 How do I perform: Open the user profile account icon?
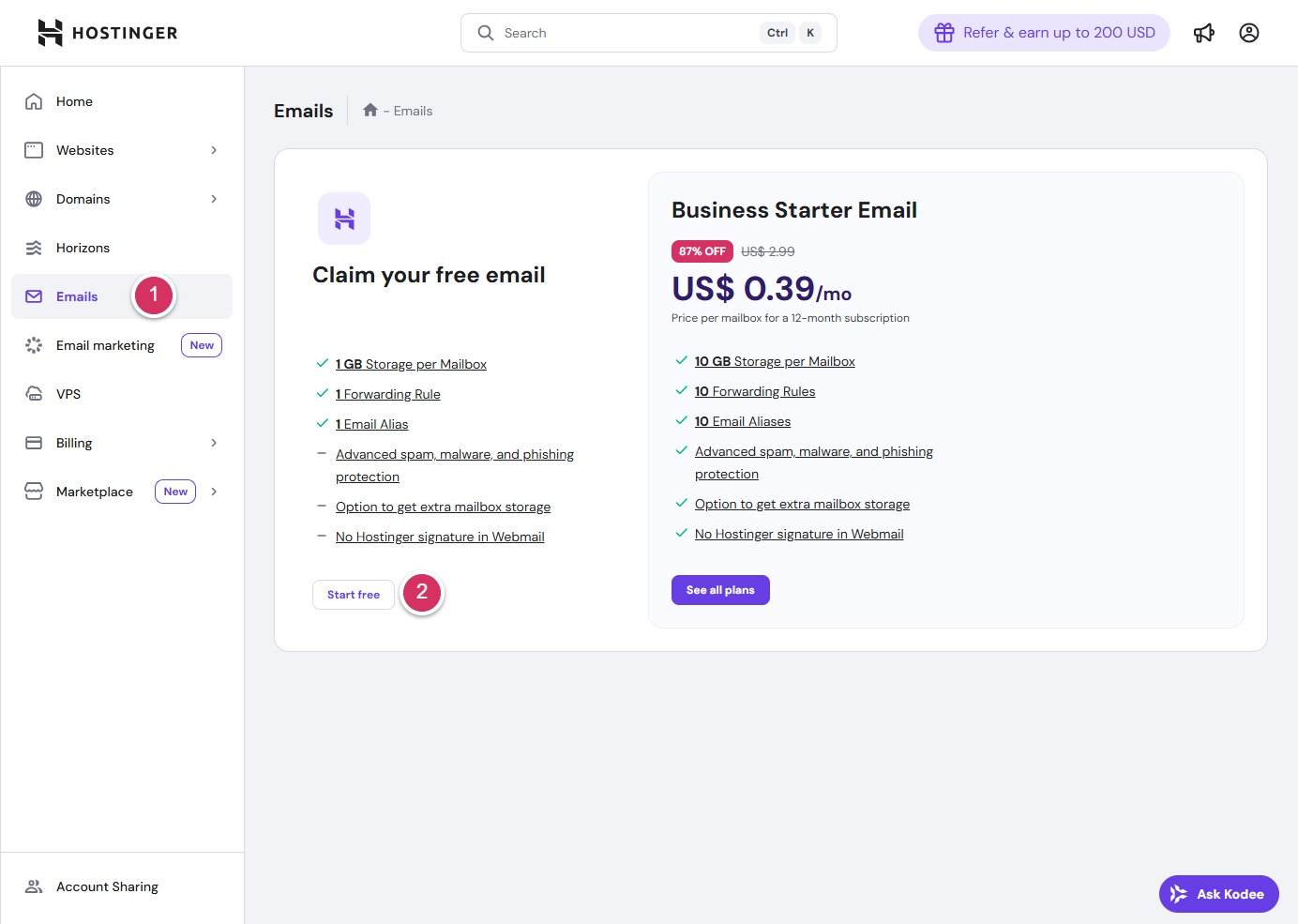1248,33
